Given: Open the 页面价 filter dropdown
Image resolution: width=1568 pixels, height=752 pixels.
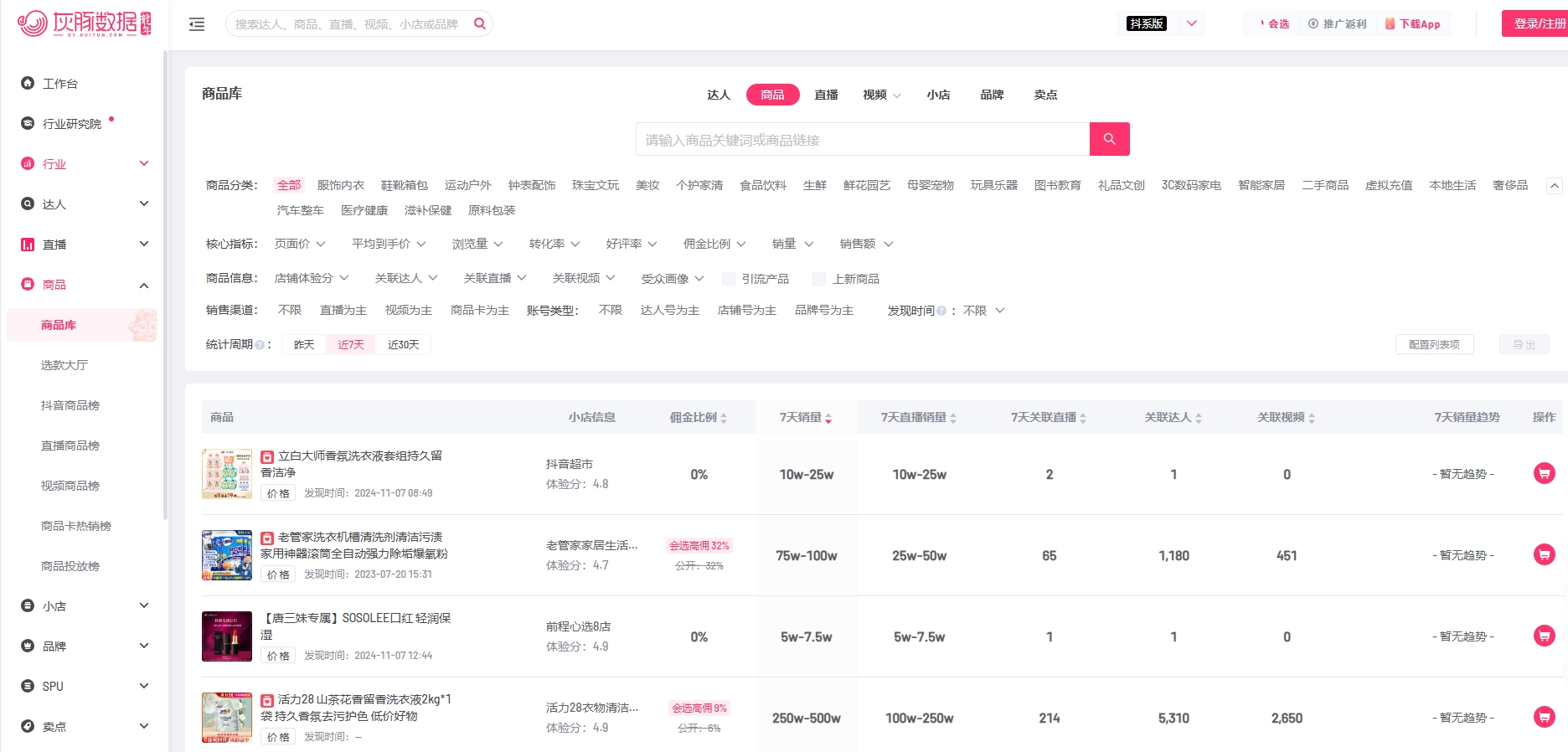Looking at the screenshot, I should tap(300, 244).
